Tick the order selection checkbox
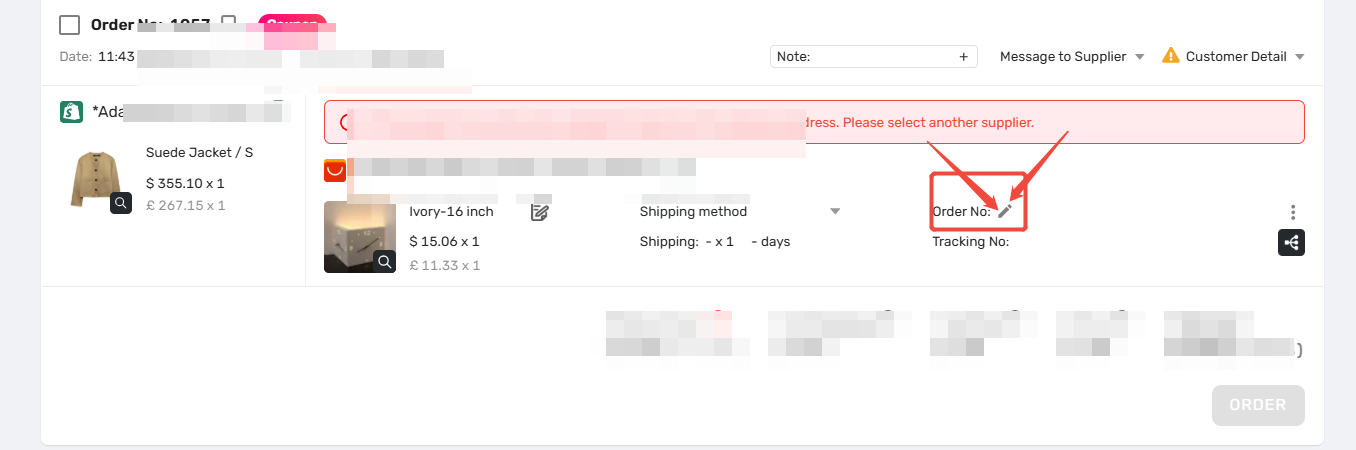This screenshot has width=1356, height=450. 69,25
